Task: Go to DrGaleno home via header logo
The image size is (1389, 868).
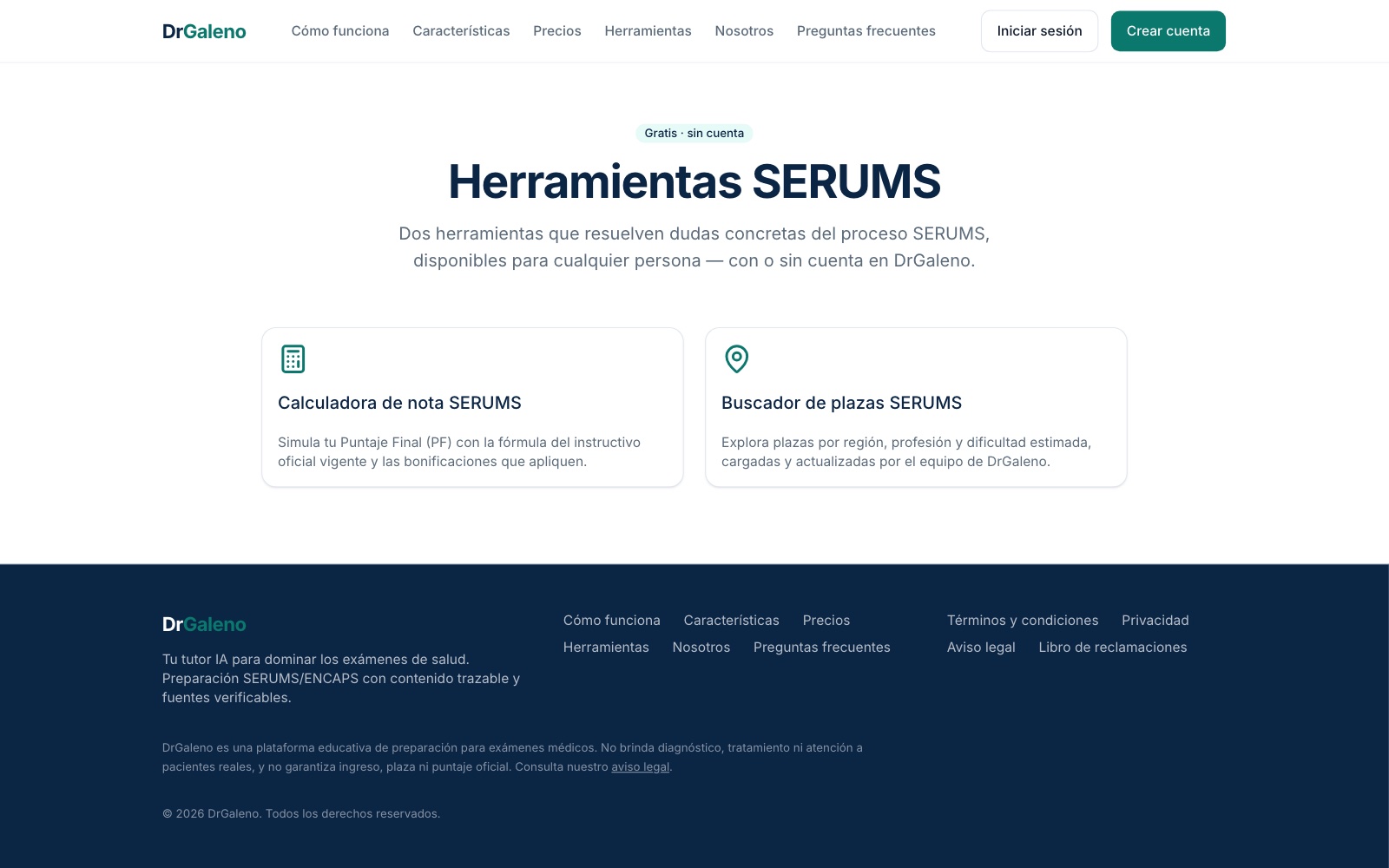Action: (204, 31)
